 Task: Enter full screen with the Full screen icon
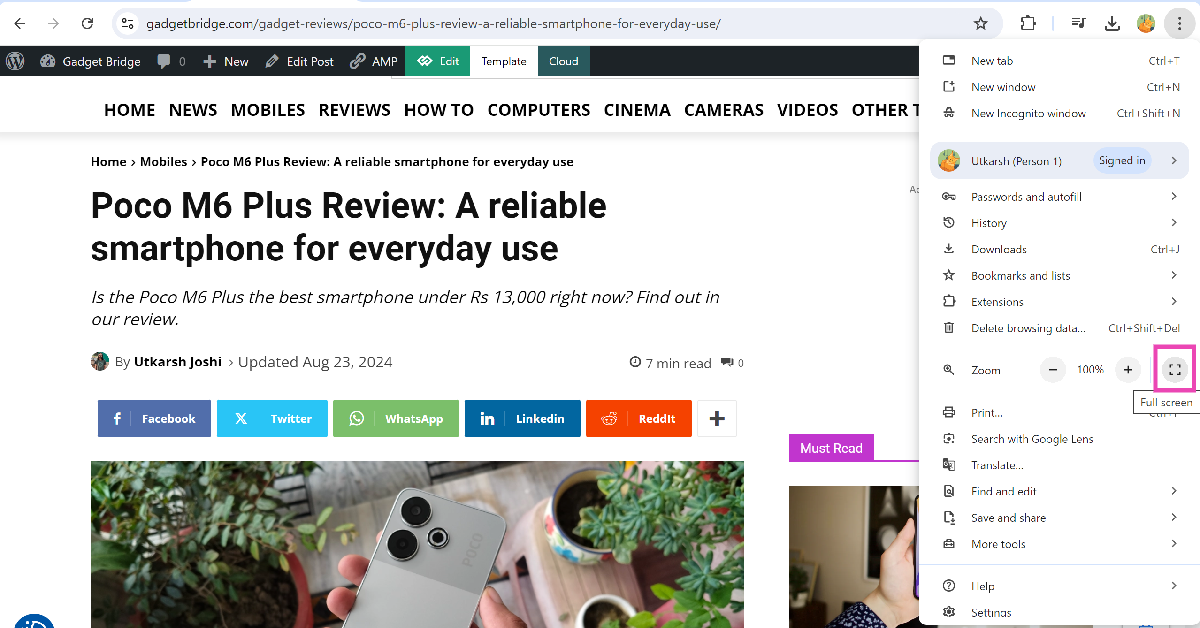1175,370
